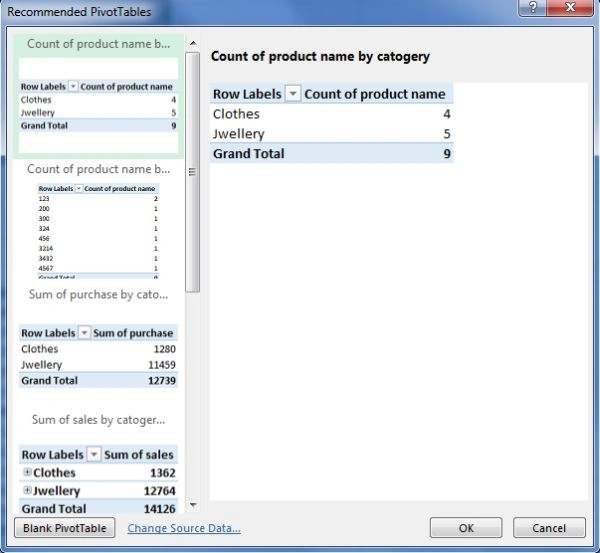Click the Cancel button
Screen dimensions: 600x553
(x=549, y=528)
